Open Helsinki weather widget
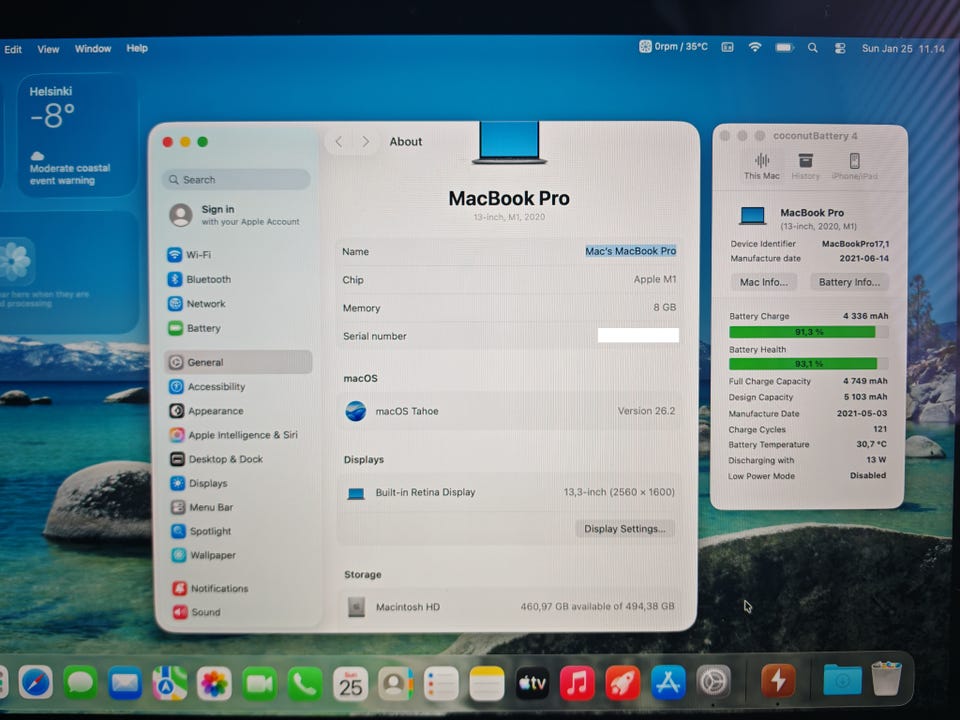Screen dimensions: 960x720 (78, 135)
